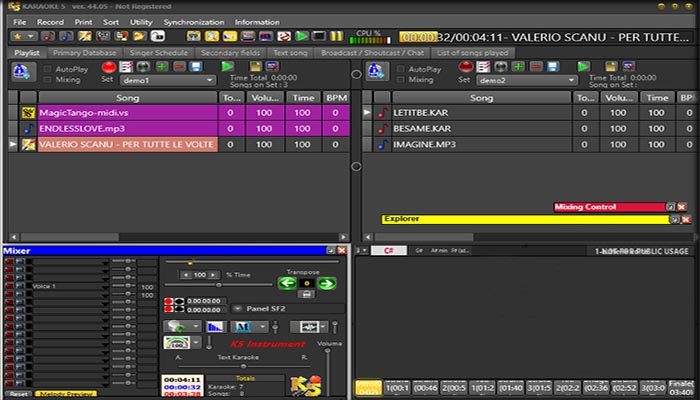
Task: Click the yellow magnifier search icon in the top toolbar
Action: coord(212,36)
